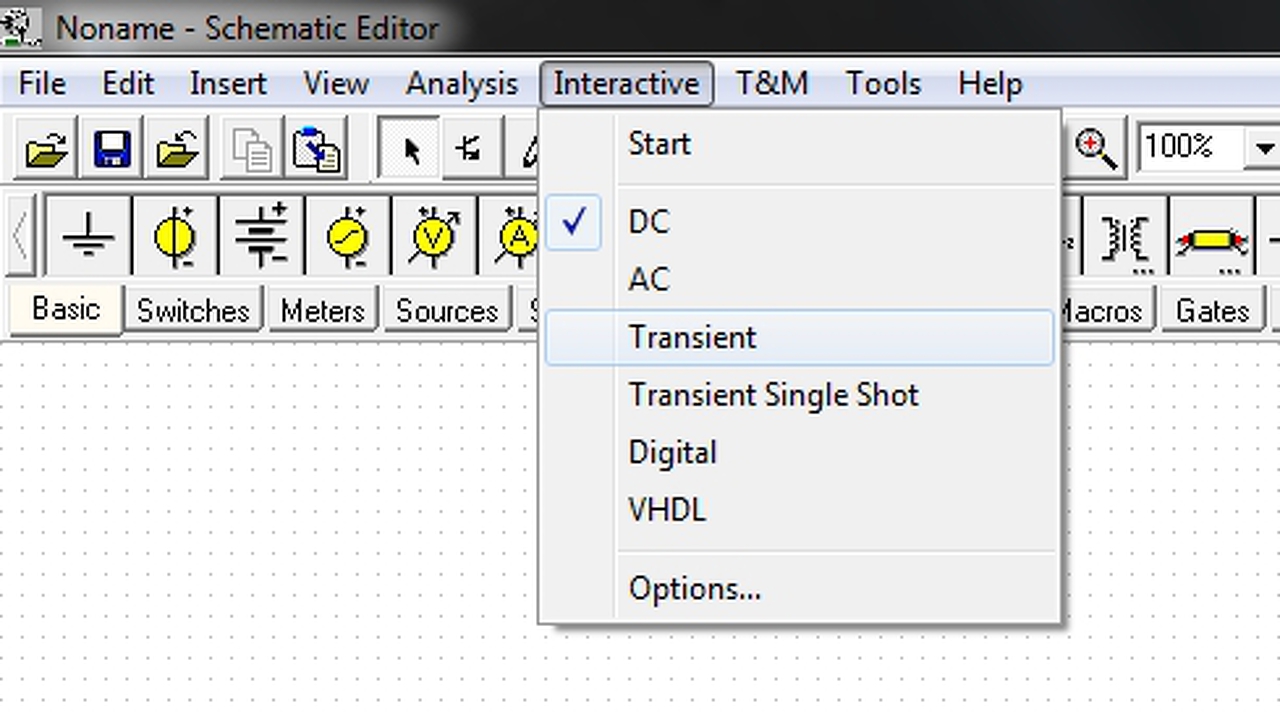Switch to the Switches component tab
Screen dimensions: 1280x717
tap(192, 311)
